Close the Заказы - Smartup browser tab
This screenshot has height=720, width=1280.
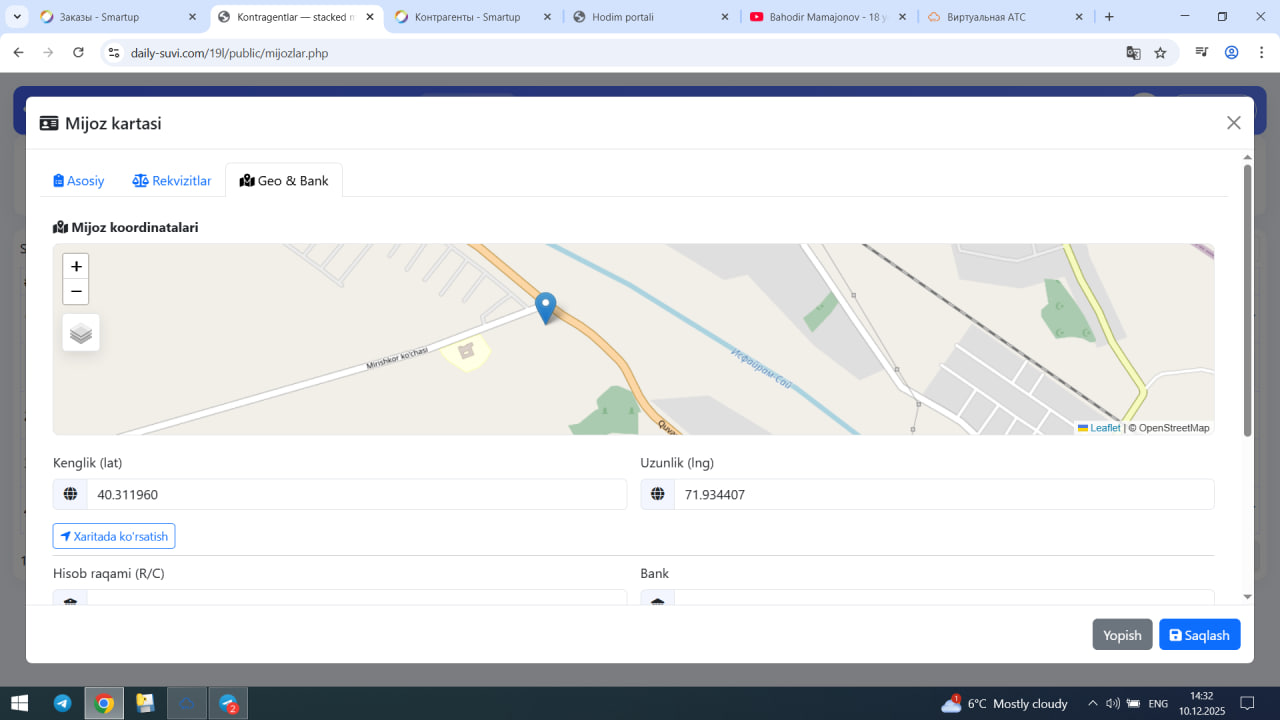click(x=192, y=17)
